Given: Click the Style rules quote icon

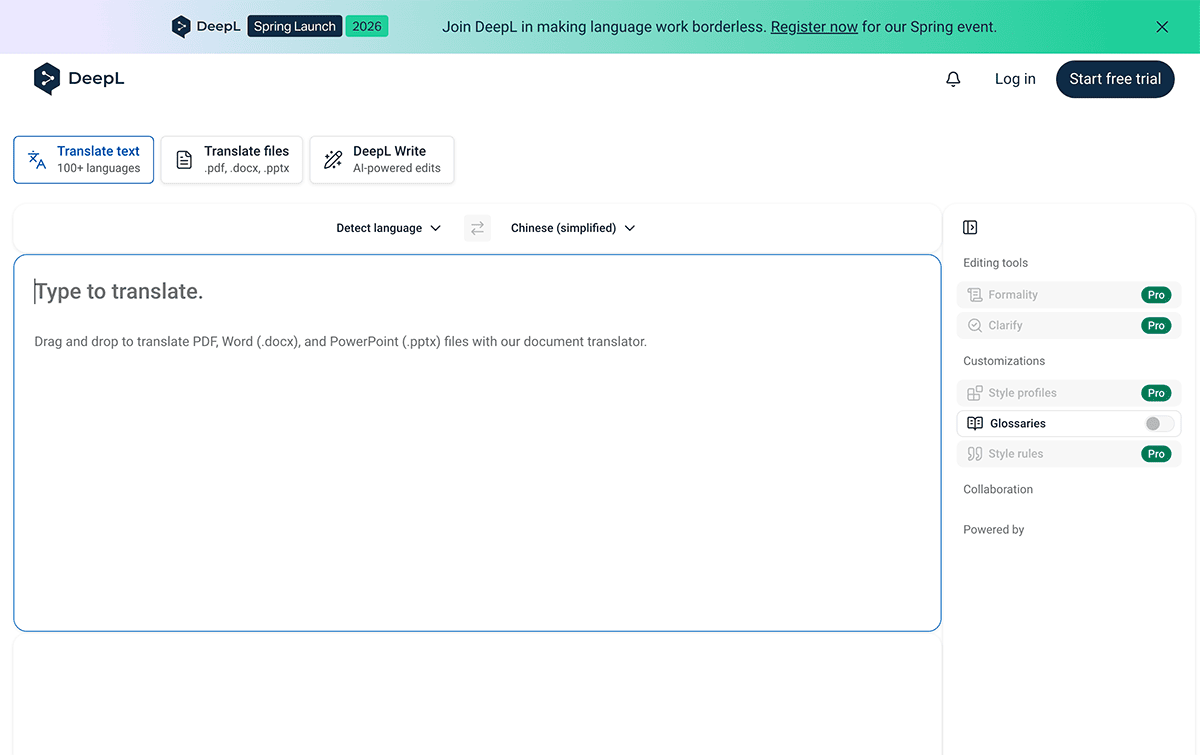Looking at the screenshot, I should pos(975,454).
